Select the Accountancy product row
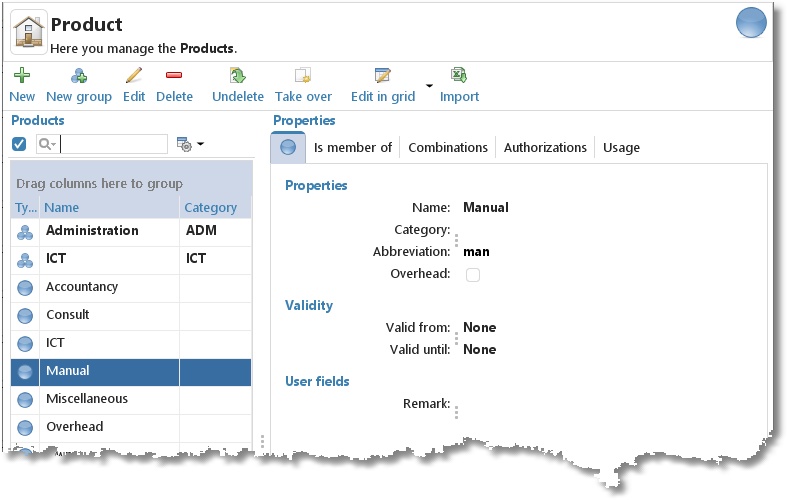This screenshot has width=788, height=502. (x=131, y=288)
